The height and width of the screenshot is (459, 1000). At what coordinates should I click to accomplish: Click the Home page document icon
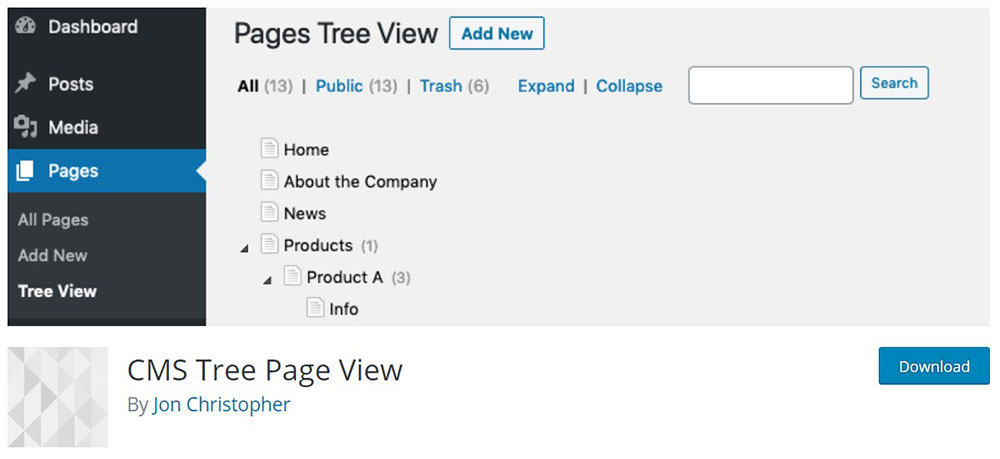click(269, 149)
